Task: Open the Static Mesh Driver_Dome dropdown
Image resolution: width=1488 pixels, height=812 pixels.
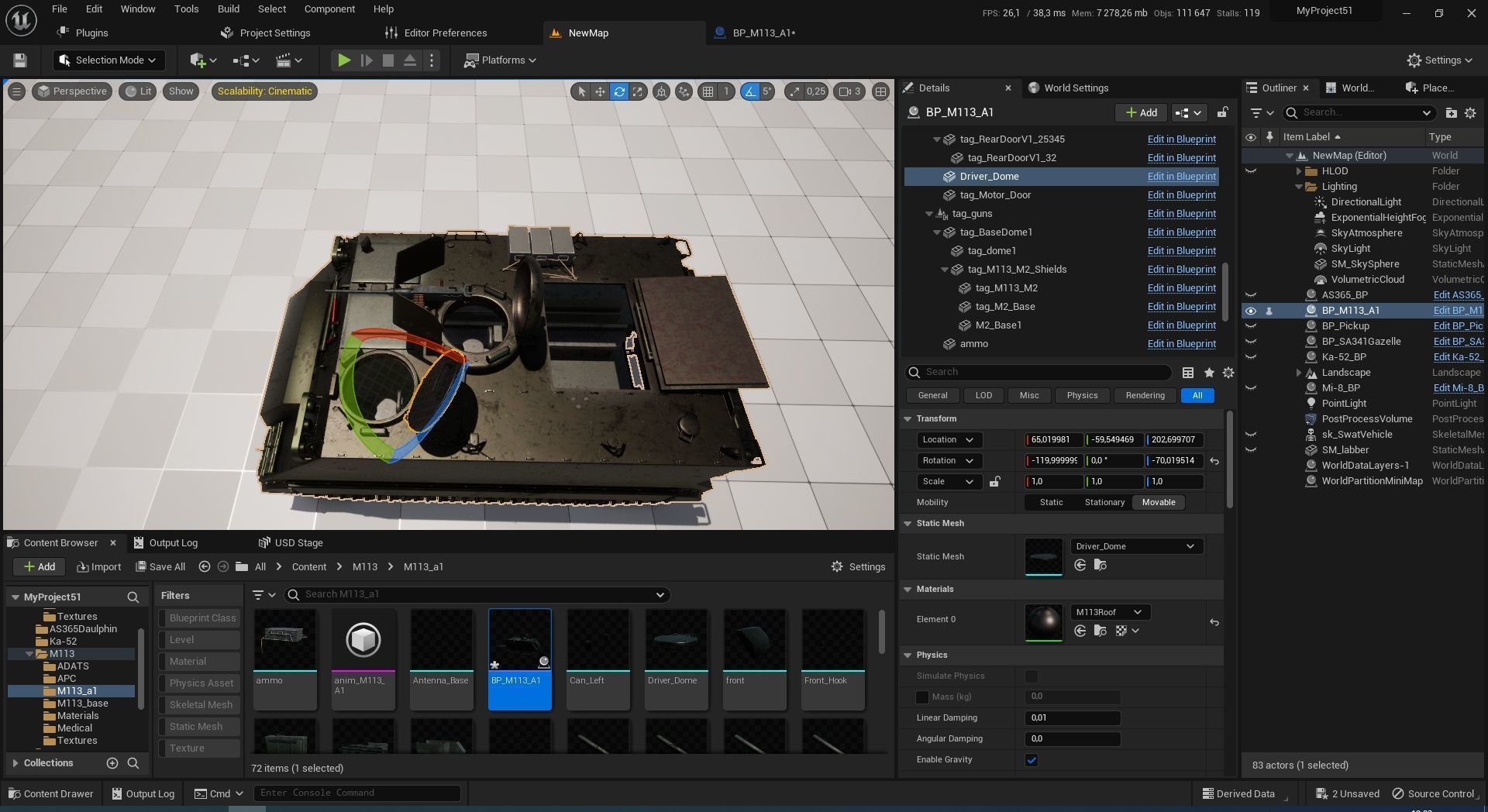Action: tap(1135, 546)
